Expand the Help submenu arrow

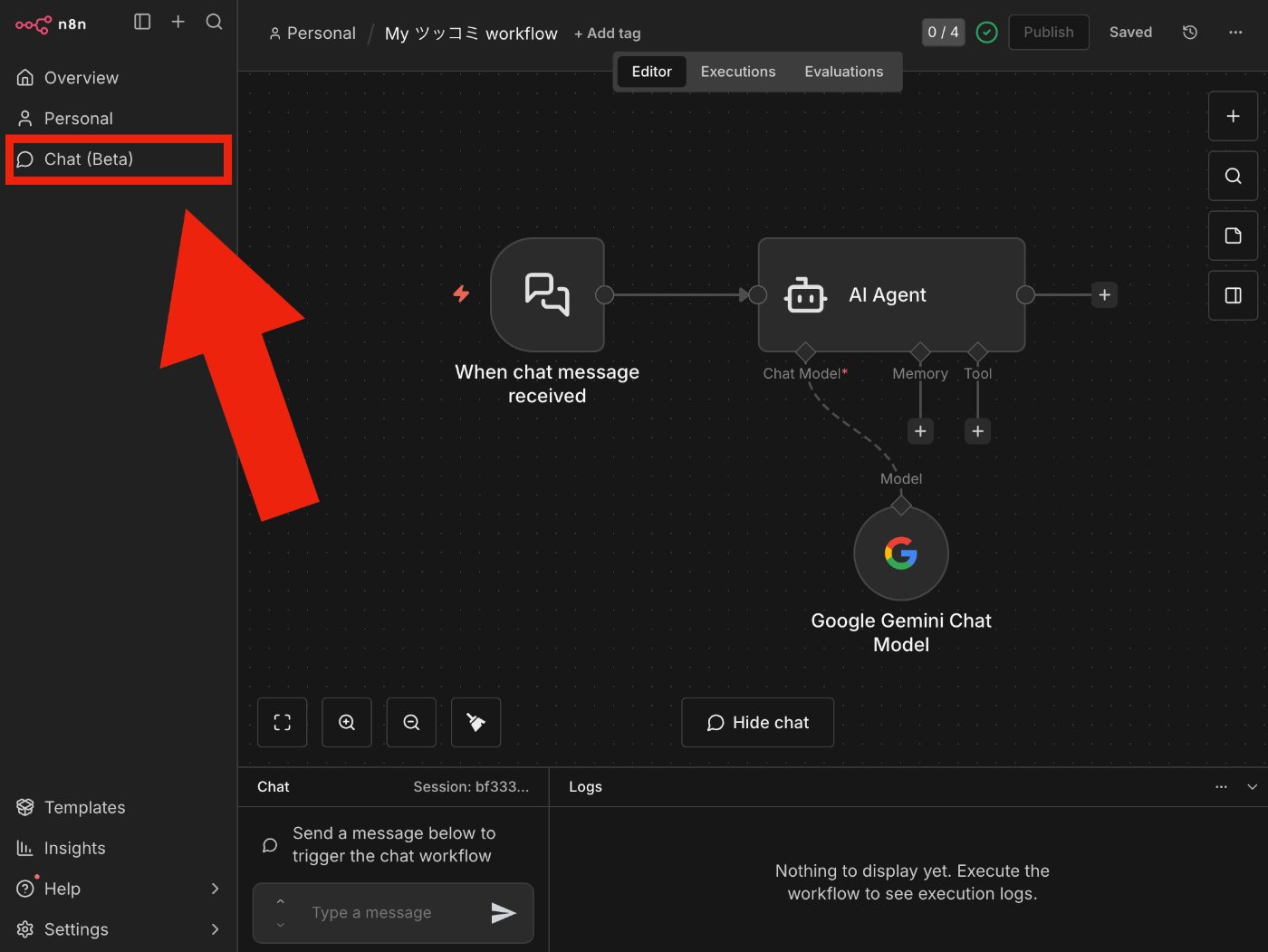[215, 889]
